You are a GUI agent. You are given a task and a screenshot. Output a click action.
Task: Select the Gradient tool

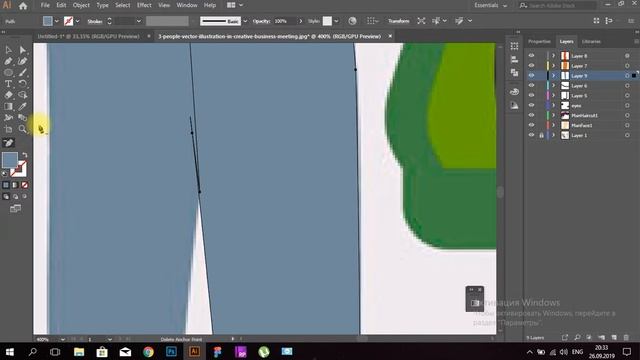(9, 107)
